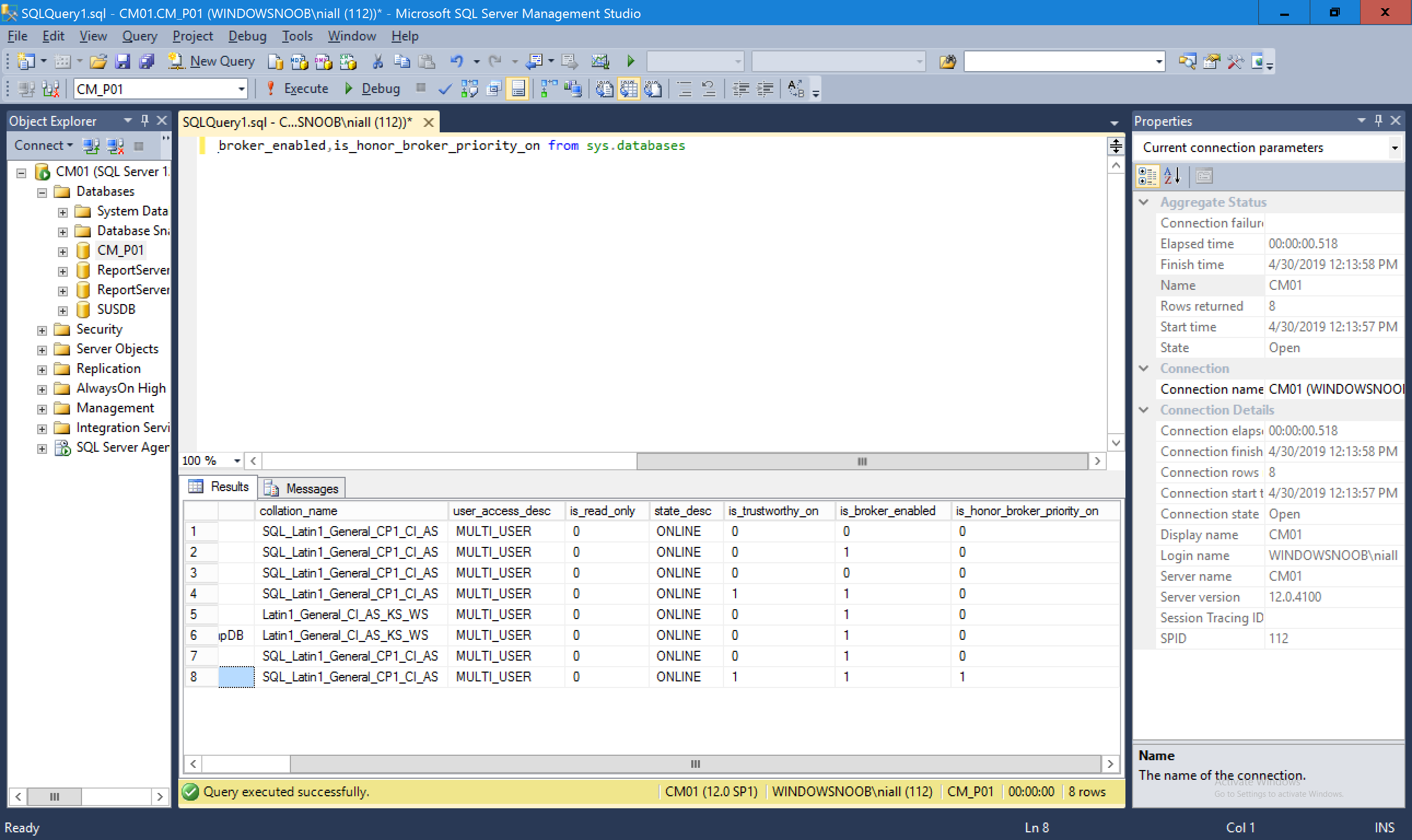
Task: Open the find combo box dropdown arrow
Action: [1158, 61]
